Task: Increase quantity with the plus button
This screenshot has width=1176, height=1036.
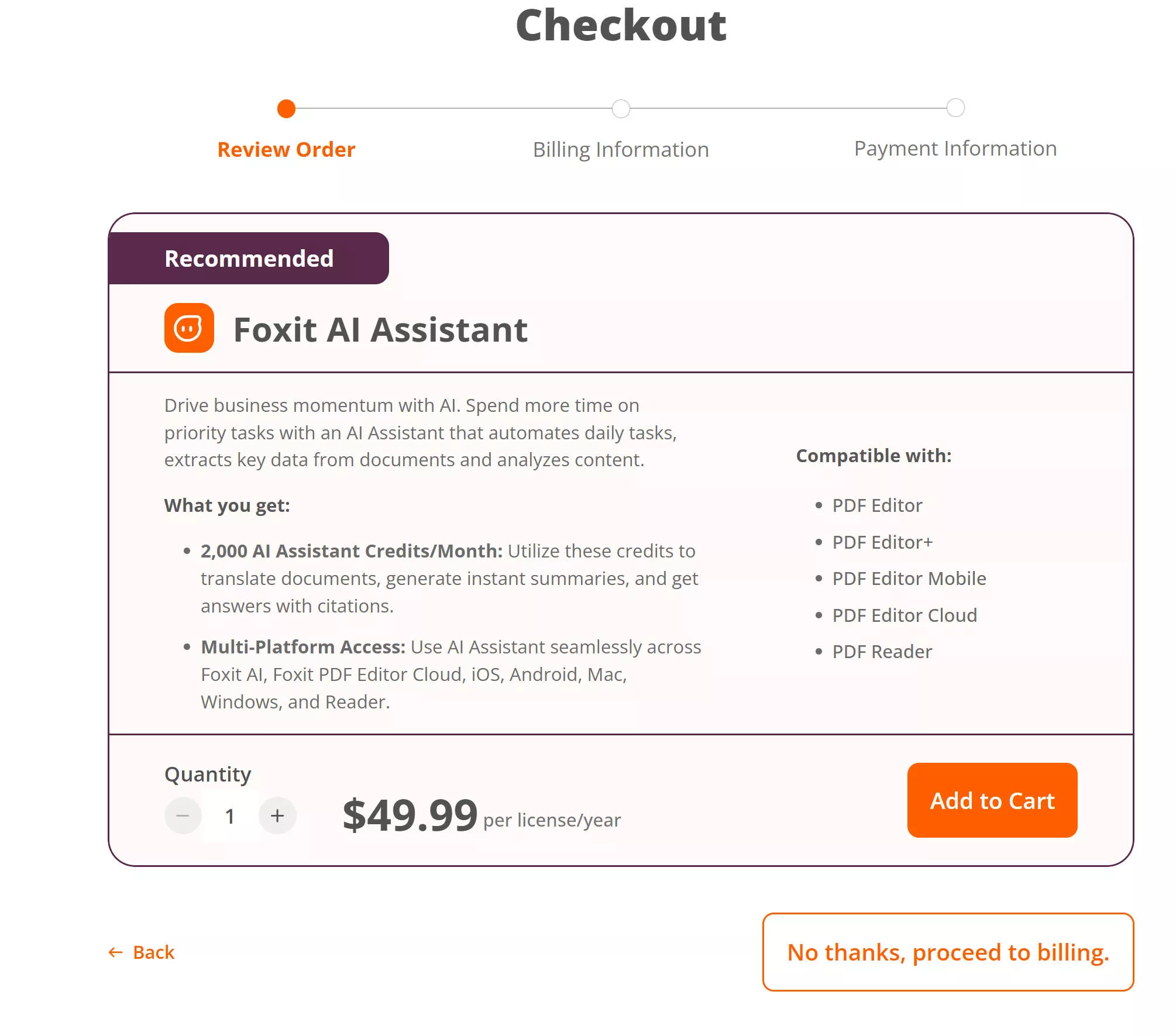Action: [277, 815]
